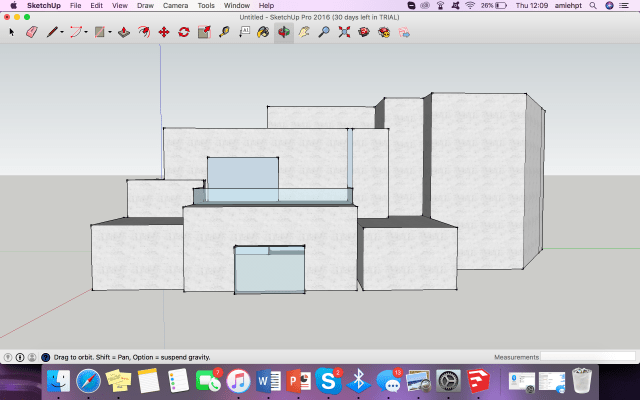Open the Edit menu

pos(96,6)
